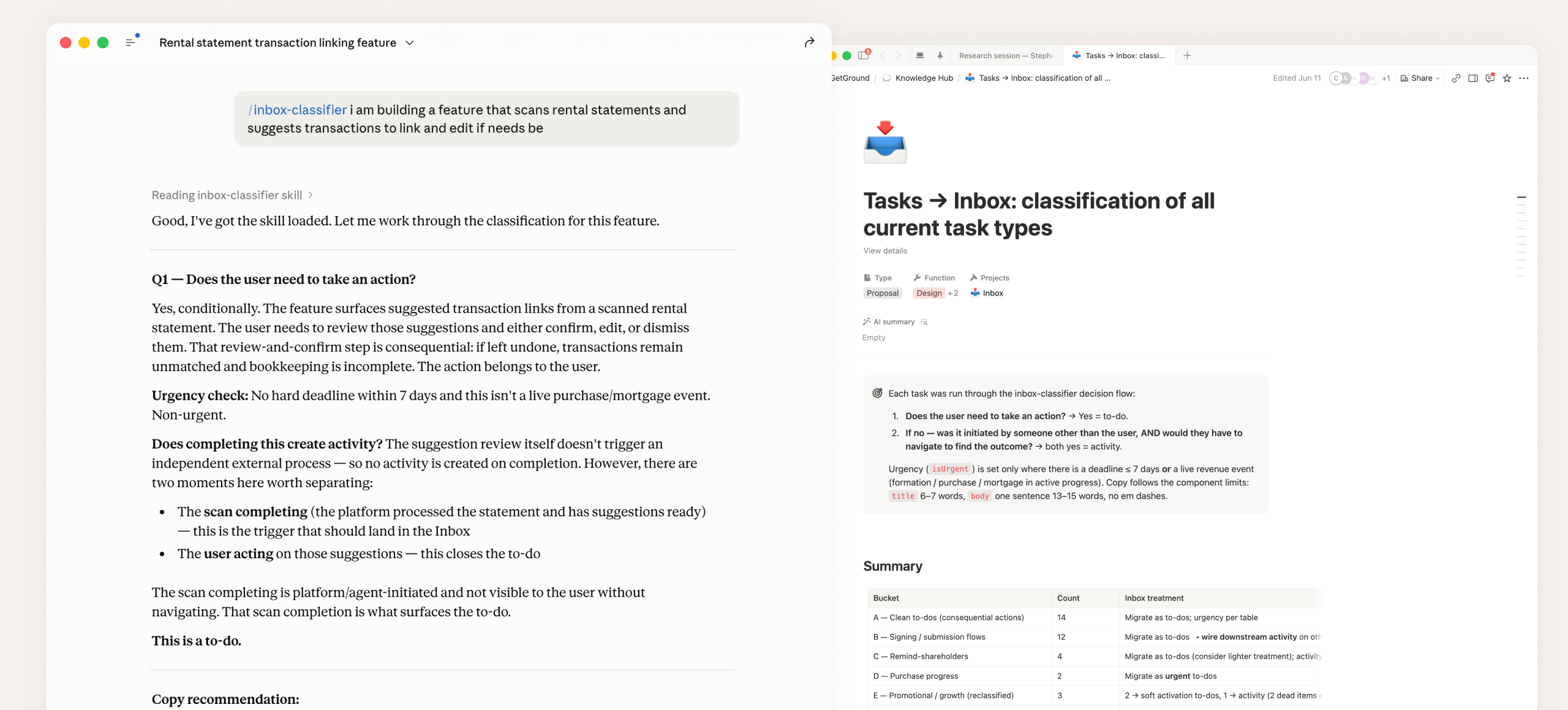Click the 'D — Purchase progress' cell
The width and height of the screenshot is (1568, 710).
point(960,676)
